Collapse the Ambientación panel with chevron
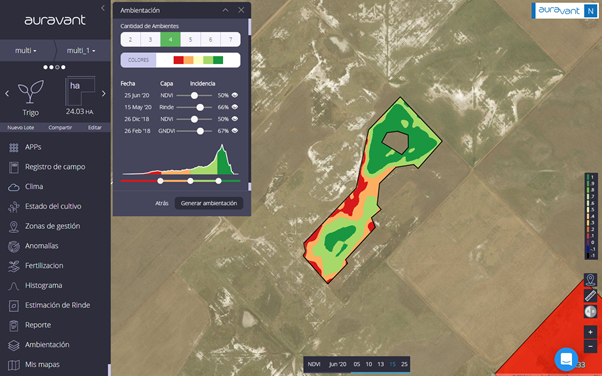This screenshot has height=376, width=602. click(x=225, y=10)
